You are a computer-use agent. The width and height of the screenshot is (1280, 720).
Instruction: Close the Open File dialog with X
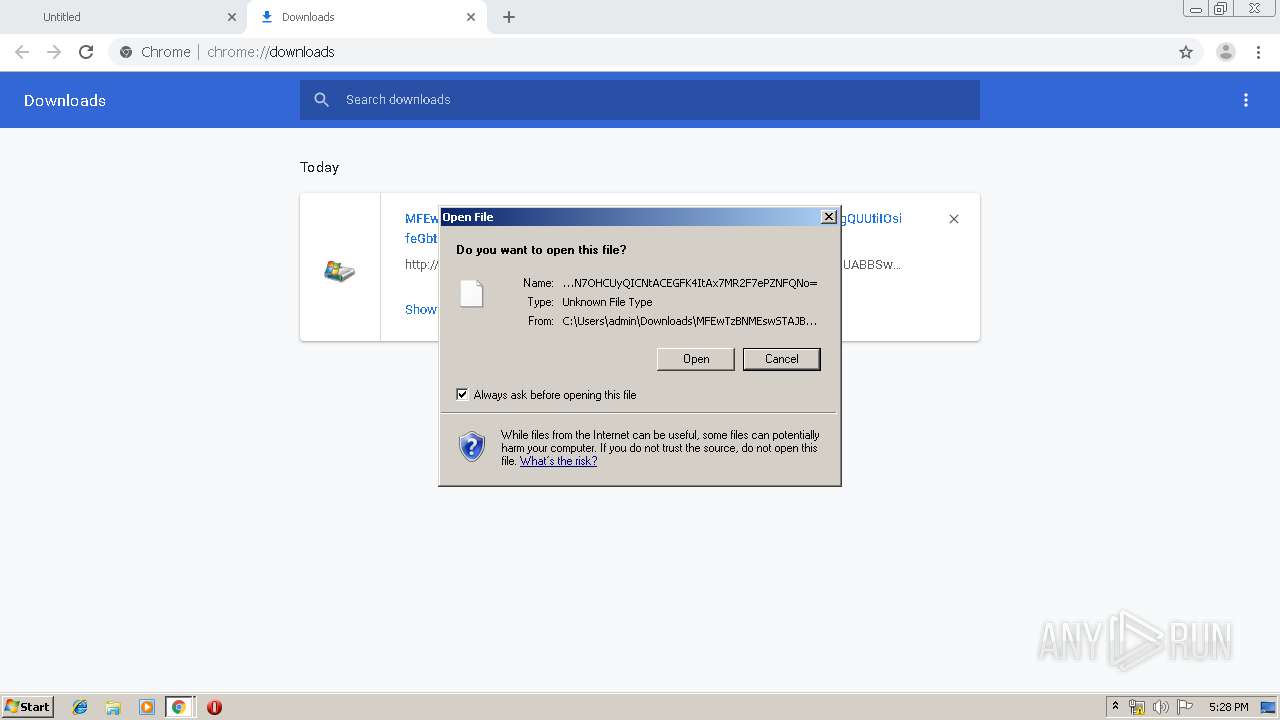(828, 217)
